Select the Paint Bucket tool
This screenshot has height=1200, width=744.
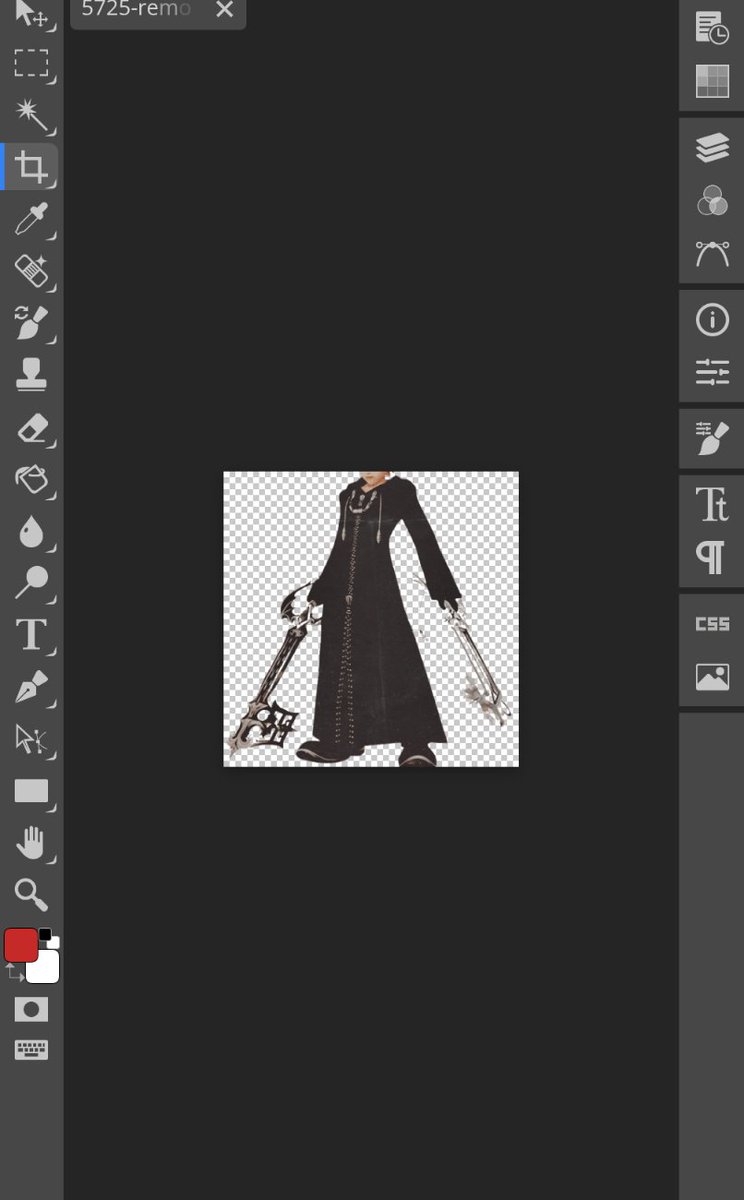point(31,479)
